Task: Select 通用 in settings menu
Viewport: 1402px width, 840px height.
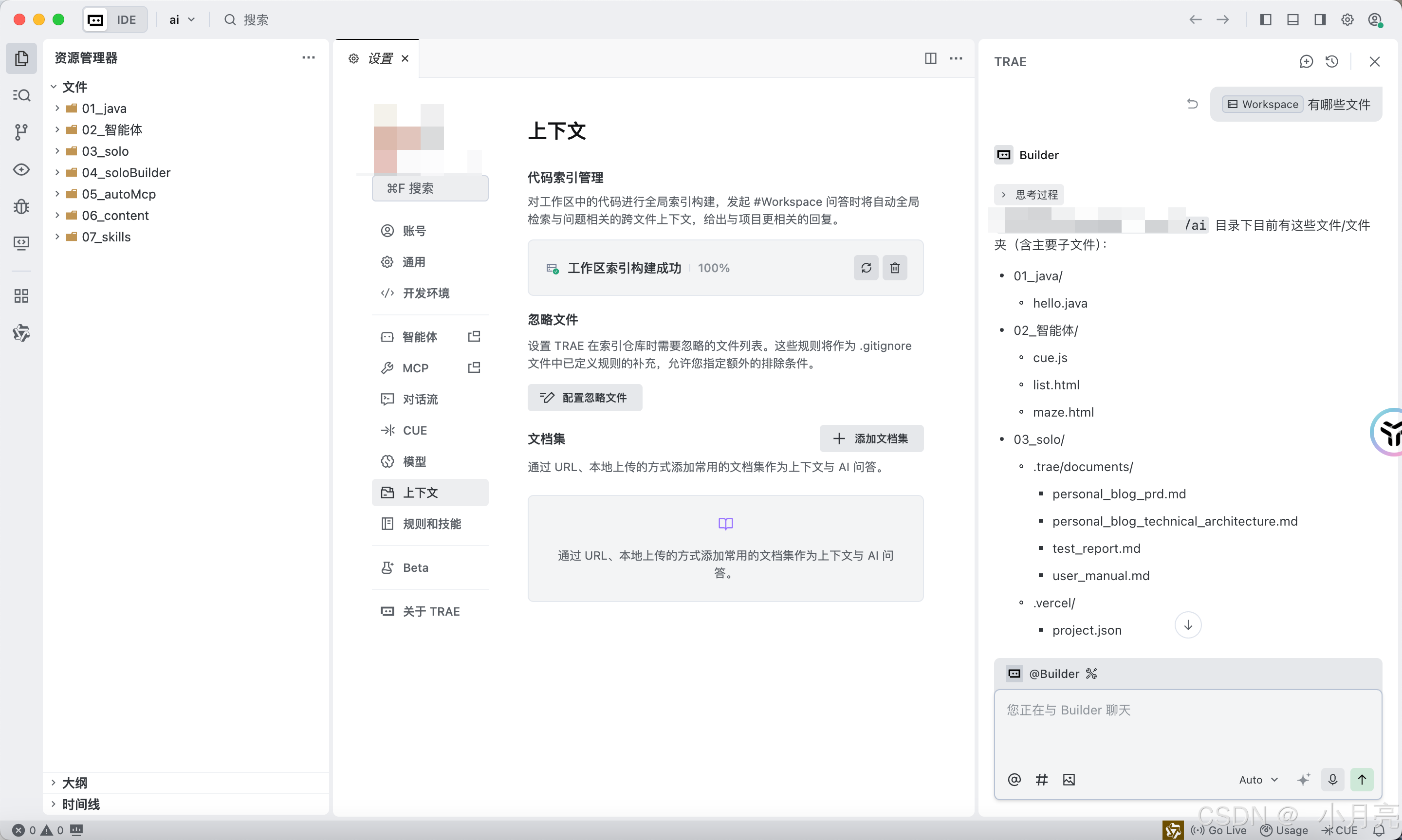Action: [x=430, y=261]
